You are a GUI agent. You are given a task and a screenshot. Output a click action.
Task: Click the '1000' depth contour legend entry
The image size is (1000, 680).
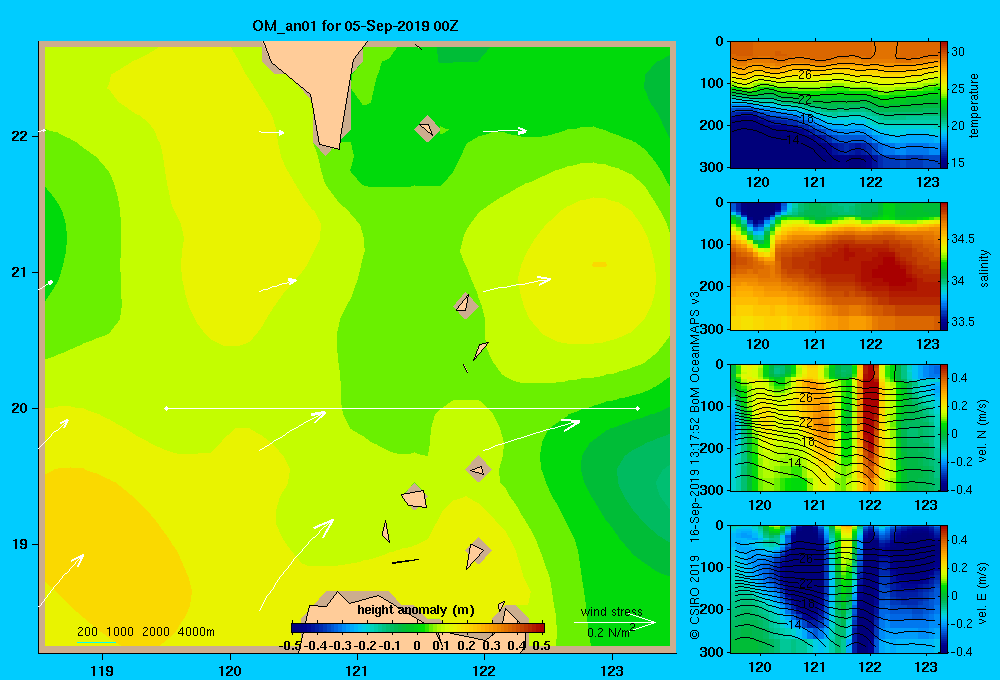tap(119, 632)
